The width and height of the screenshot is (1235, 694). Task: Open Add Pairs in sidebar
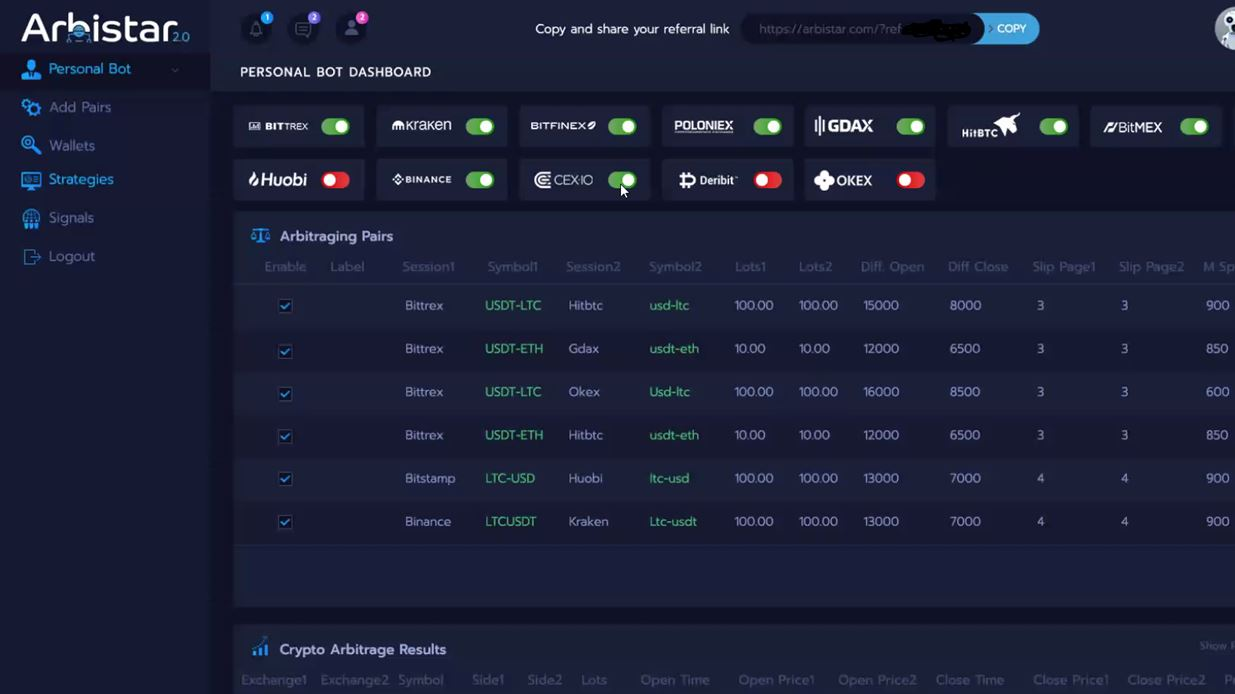[80, 107]
